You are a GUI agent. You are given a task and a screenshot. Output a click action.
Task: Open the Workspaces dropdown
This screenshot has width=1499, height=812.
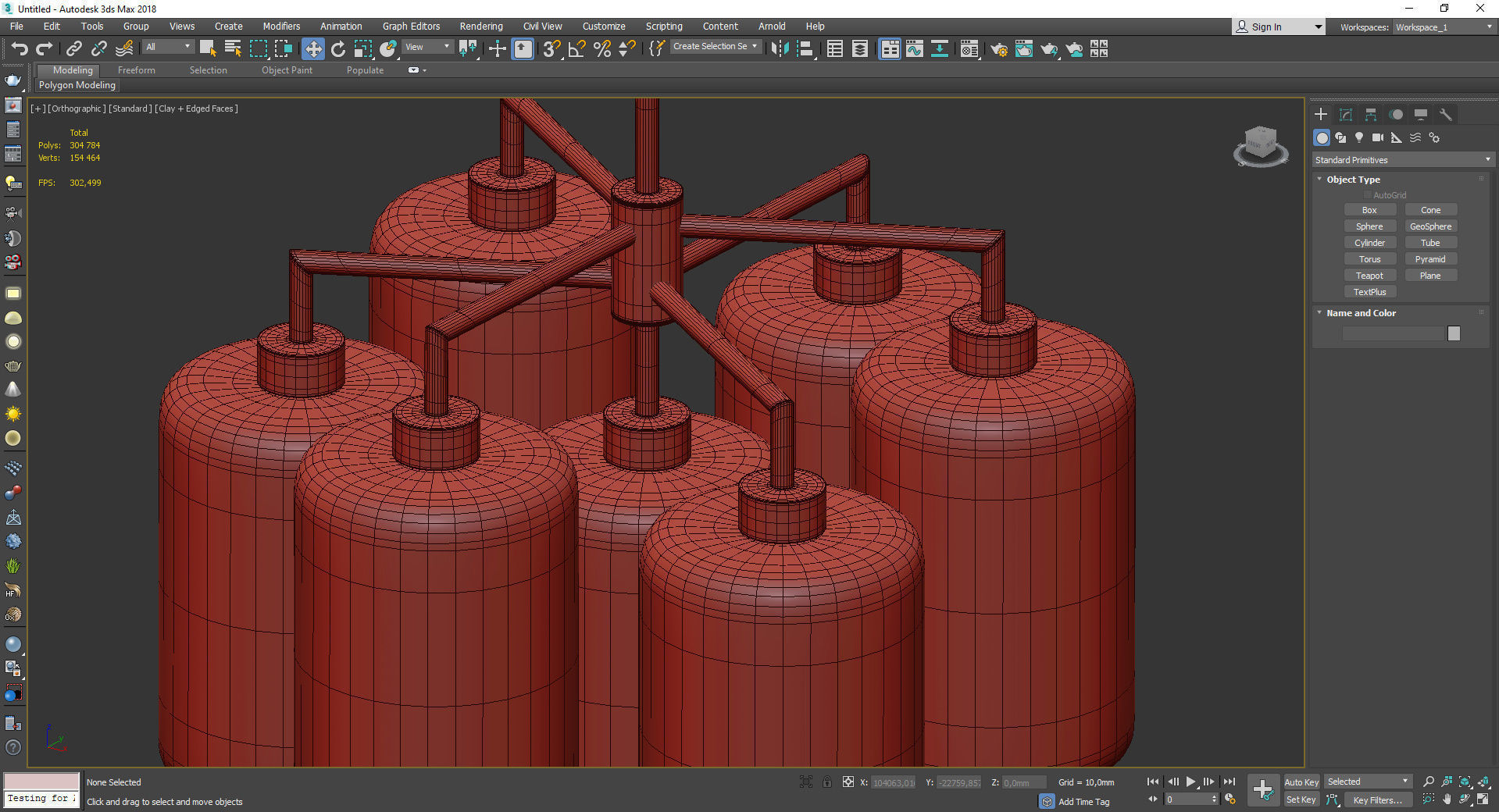click(x=1444, y=27)
